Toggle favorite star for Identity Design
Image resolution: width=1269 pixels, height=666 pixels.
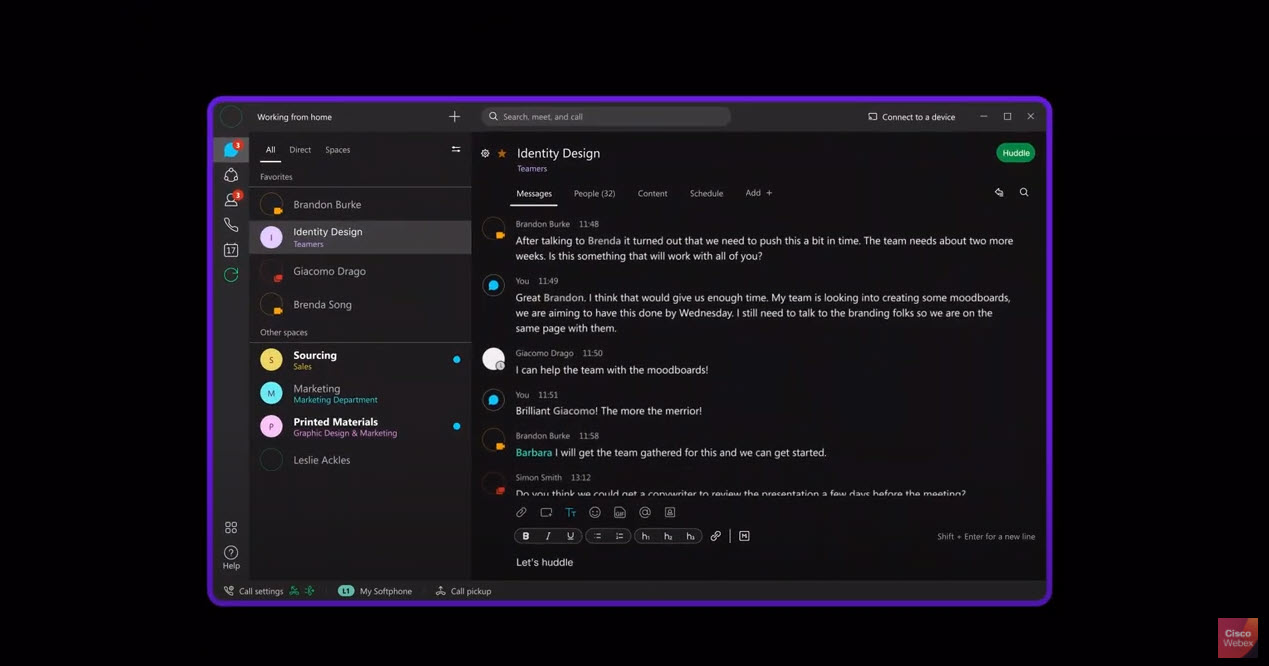coord(502,154)
